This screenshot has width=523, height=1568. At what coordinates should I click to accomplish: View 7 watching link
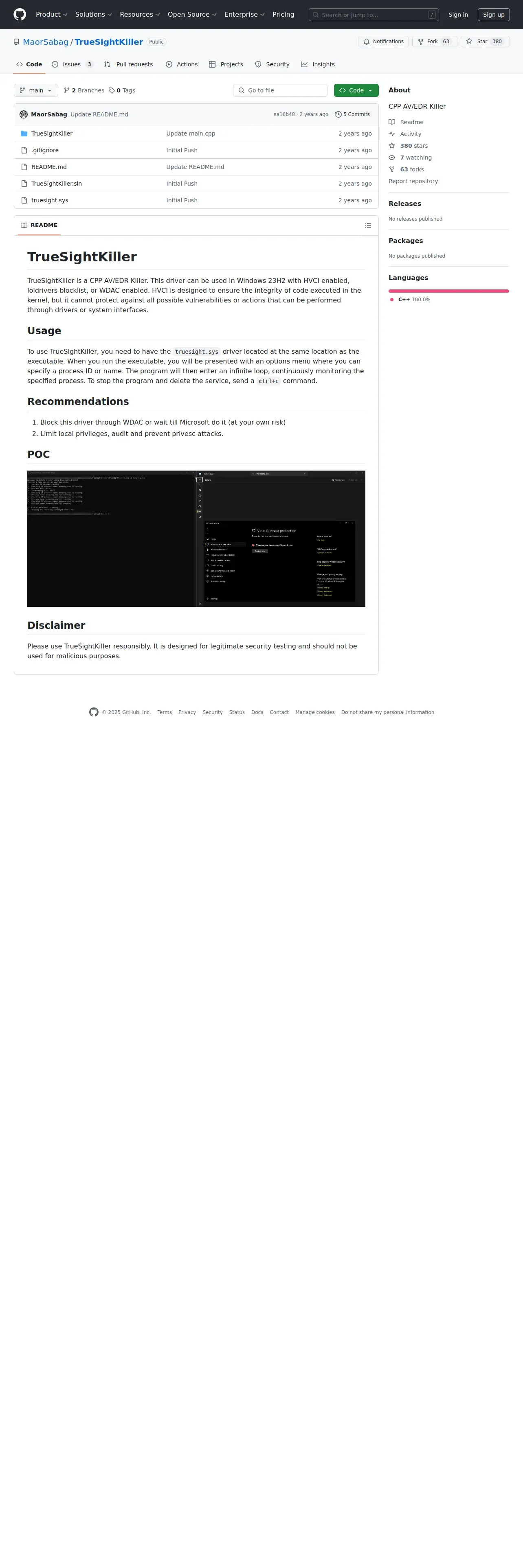410,158
